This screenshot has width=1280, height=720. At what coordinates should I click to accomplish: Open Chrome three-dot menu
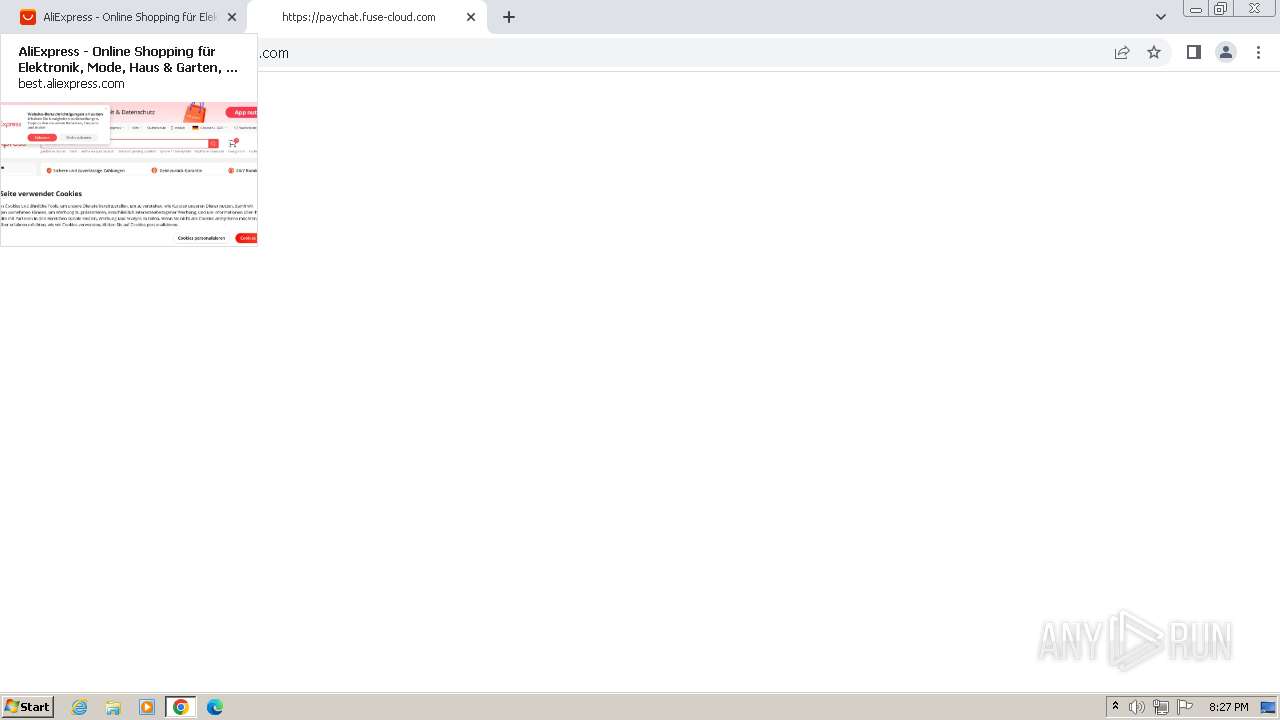click(1259, 53)
